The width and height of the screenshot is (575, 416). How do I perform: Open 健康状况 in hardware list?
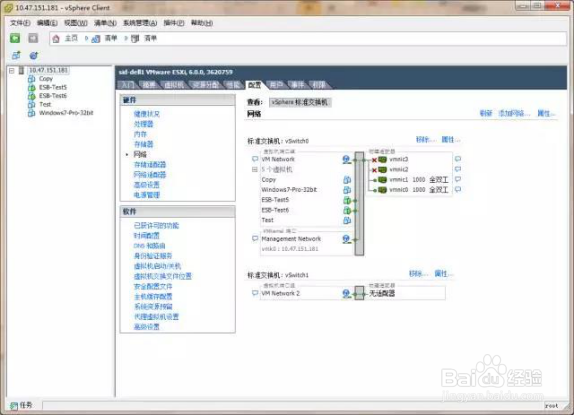tap(147, 114)
